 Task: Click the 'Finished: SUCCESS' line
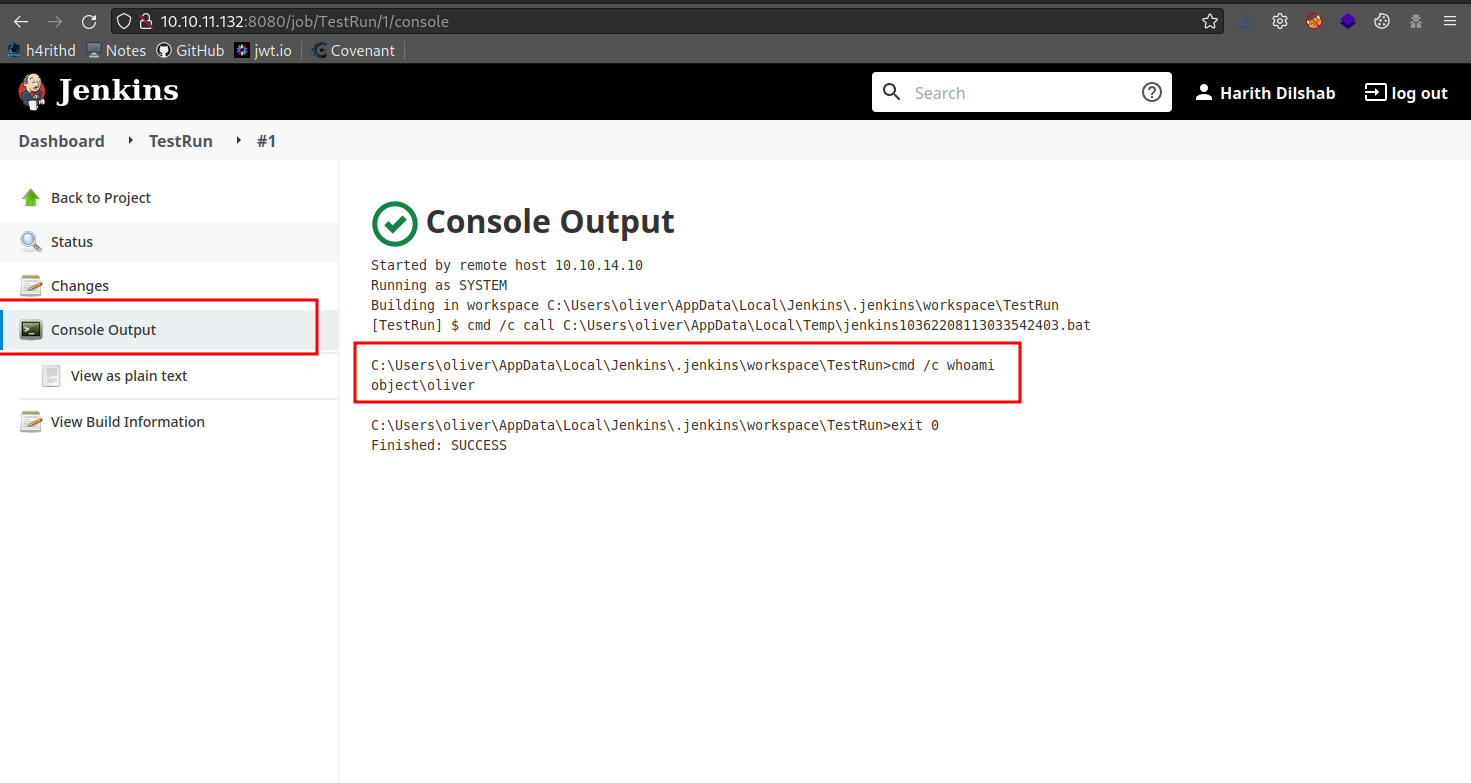click(x=439, y=446)
